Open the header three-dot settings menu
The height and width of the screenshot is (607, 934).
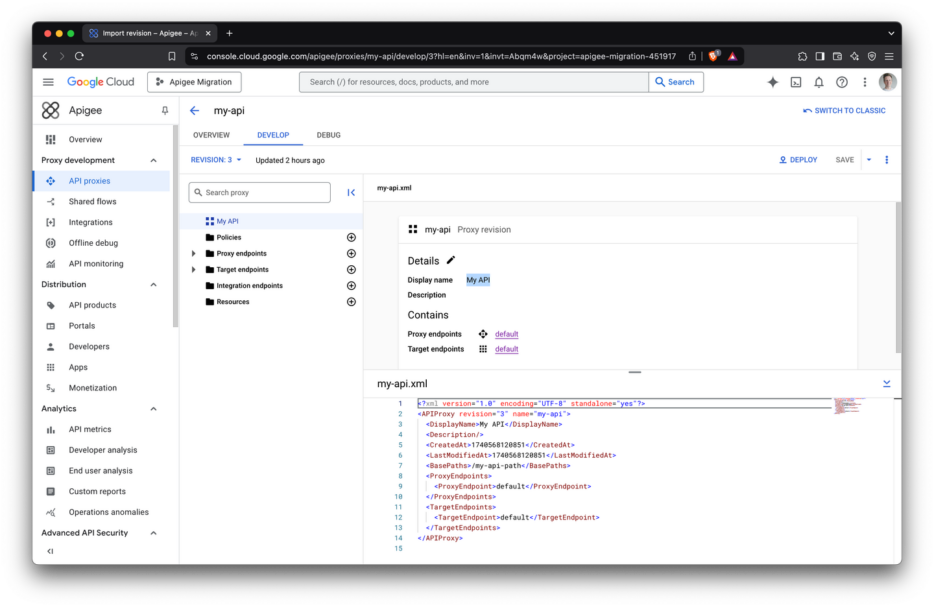tap(865, 82)
